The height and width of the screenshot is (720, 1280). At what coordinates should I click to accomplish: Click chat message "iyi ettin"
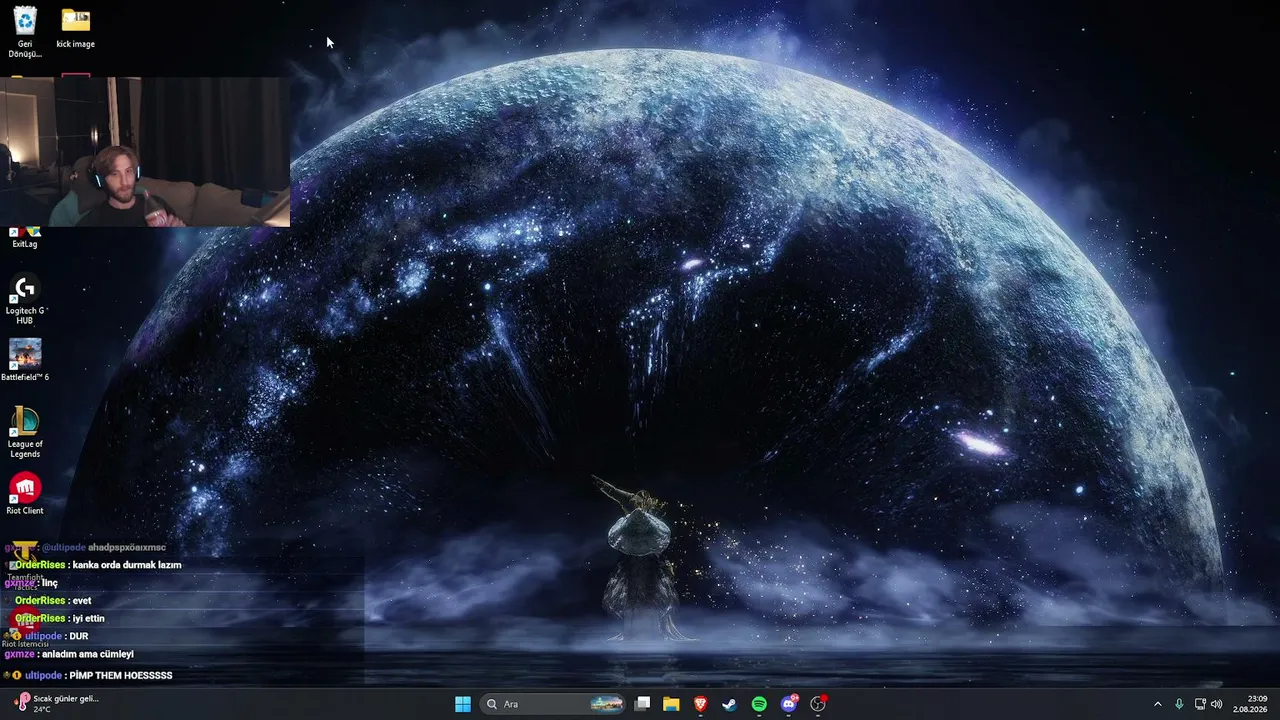88,618
